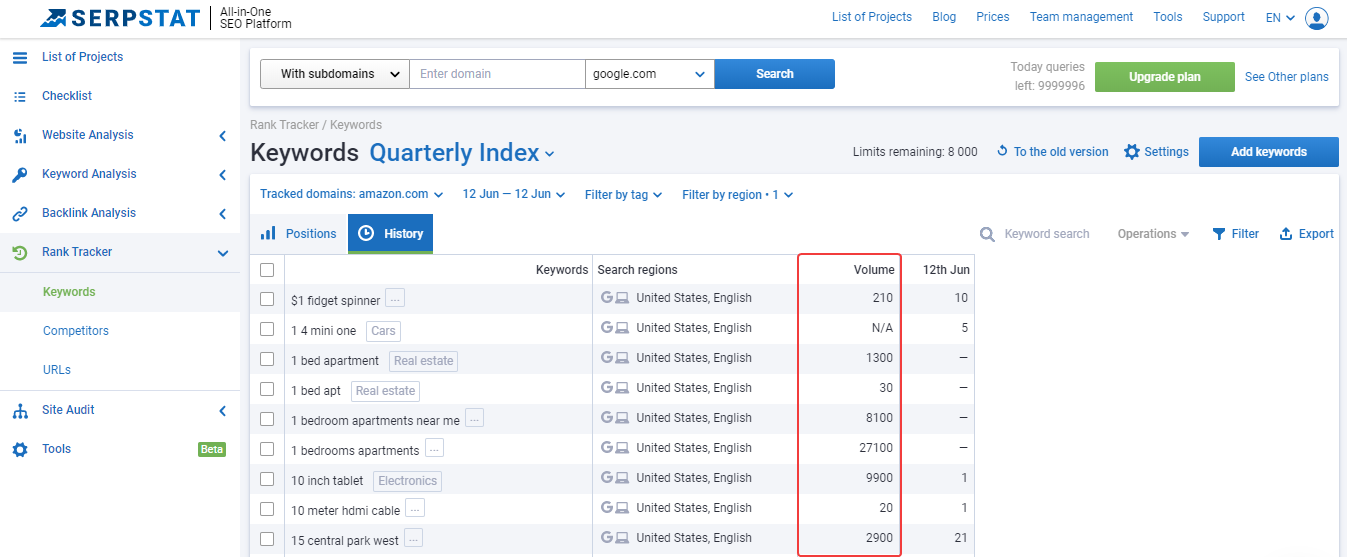Click the Site Audit hierarchy icon
The width and height of the screenshot is (1347, 557).
pyautogui.click(x=20, y=410)
